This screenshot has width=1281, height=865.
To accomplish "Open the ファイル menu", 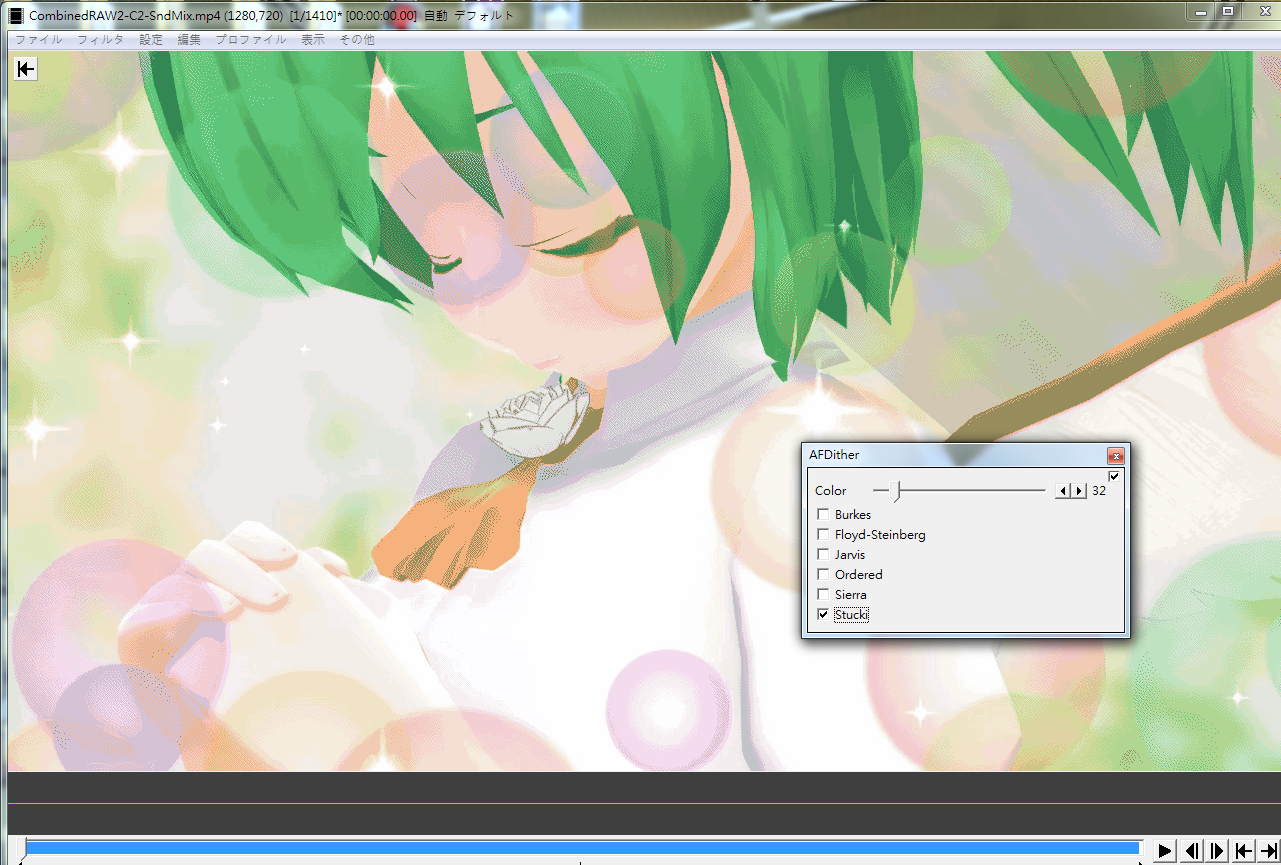I will pyautogui.click(x=38, y=39).
